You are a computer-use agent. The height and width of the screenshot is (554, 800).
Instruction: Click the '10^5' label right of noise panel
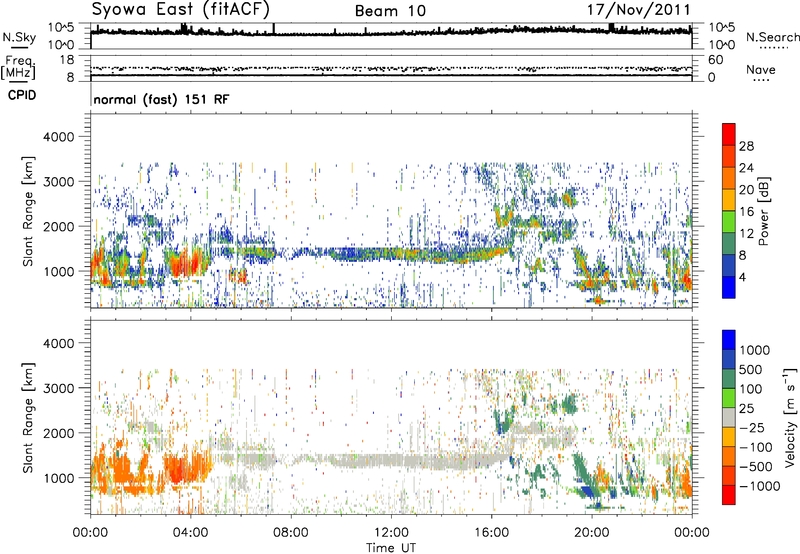[x=722, y=28]
